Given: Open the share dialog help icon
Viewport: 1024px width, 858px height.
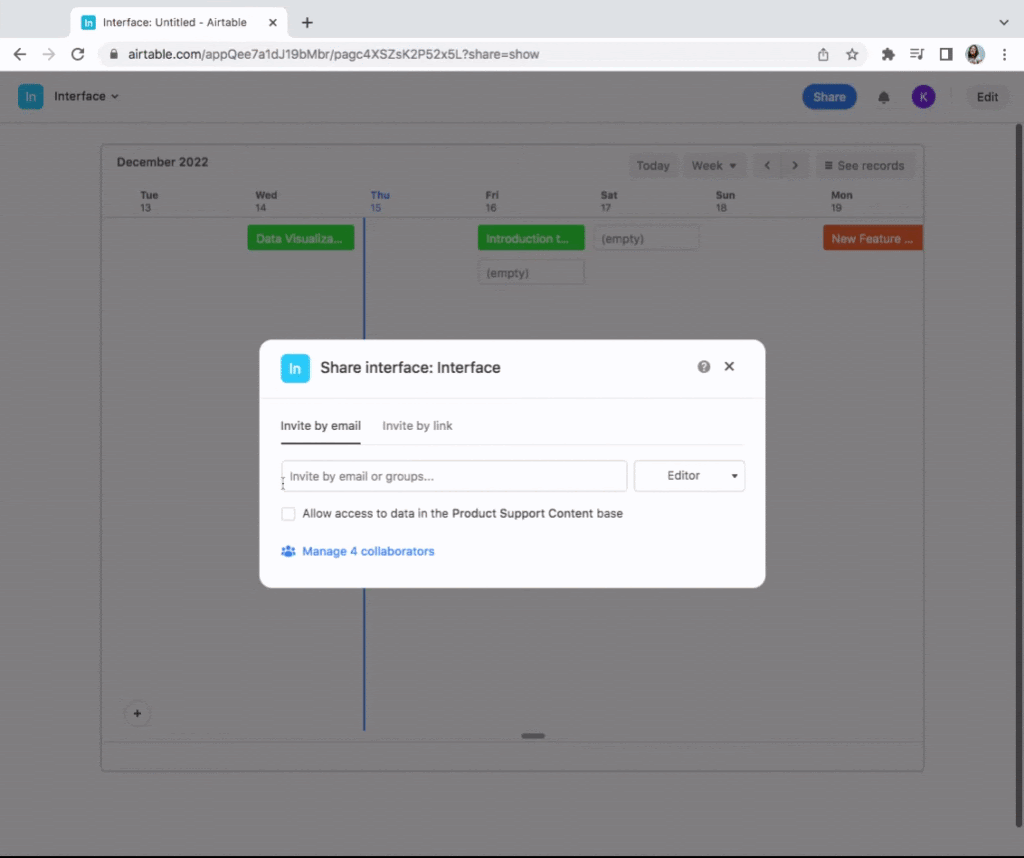Looking at the screenshot, I should (x=703, y=366).
